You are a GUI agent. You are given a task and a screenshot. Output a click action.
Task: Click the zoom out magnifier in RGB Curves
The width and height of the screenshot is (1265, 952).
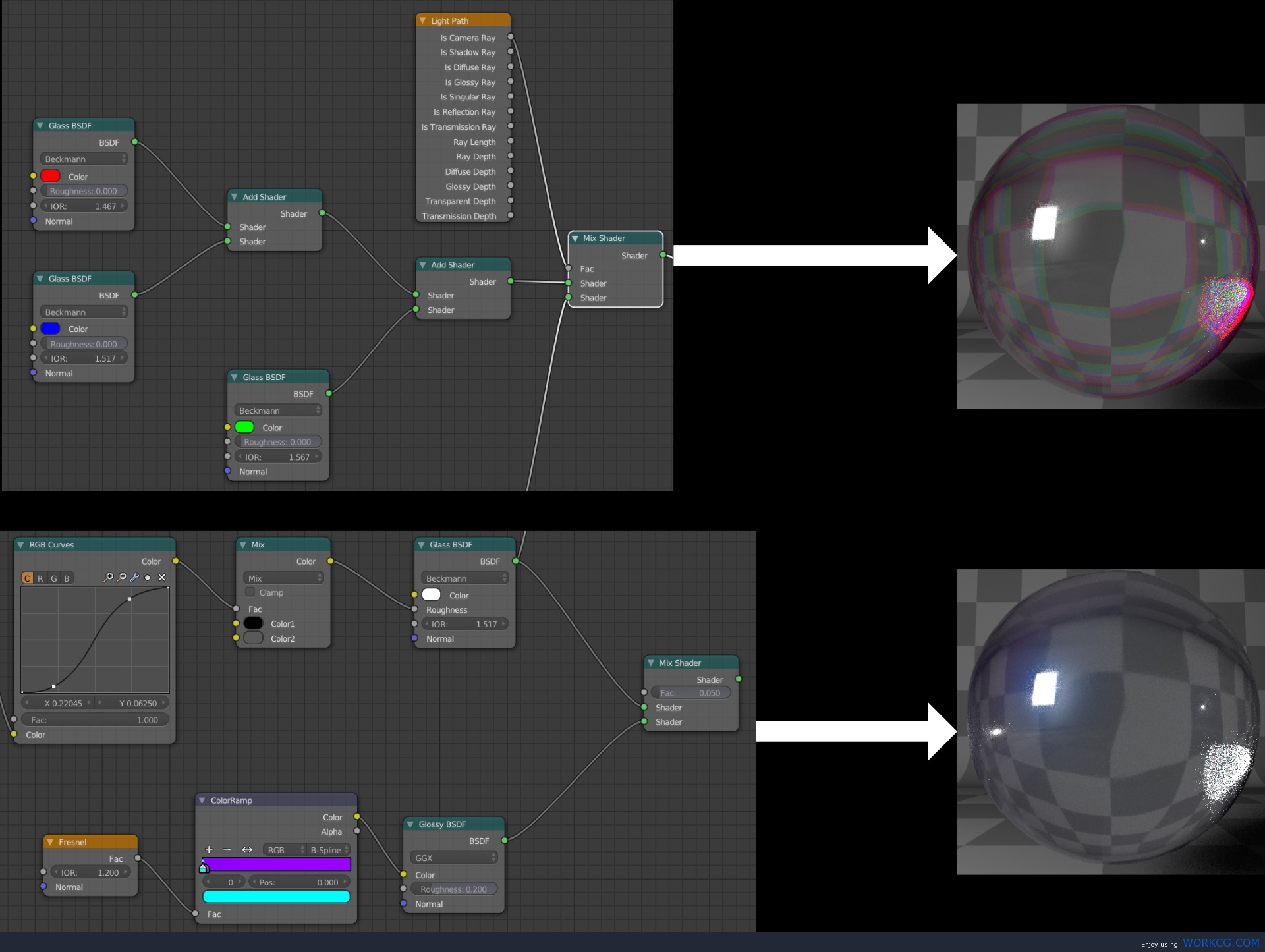pos(122,578)
